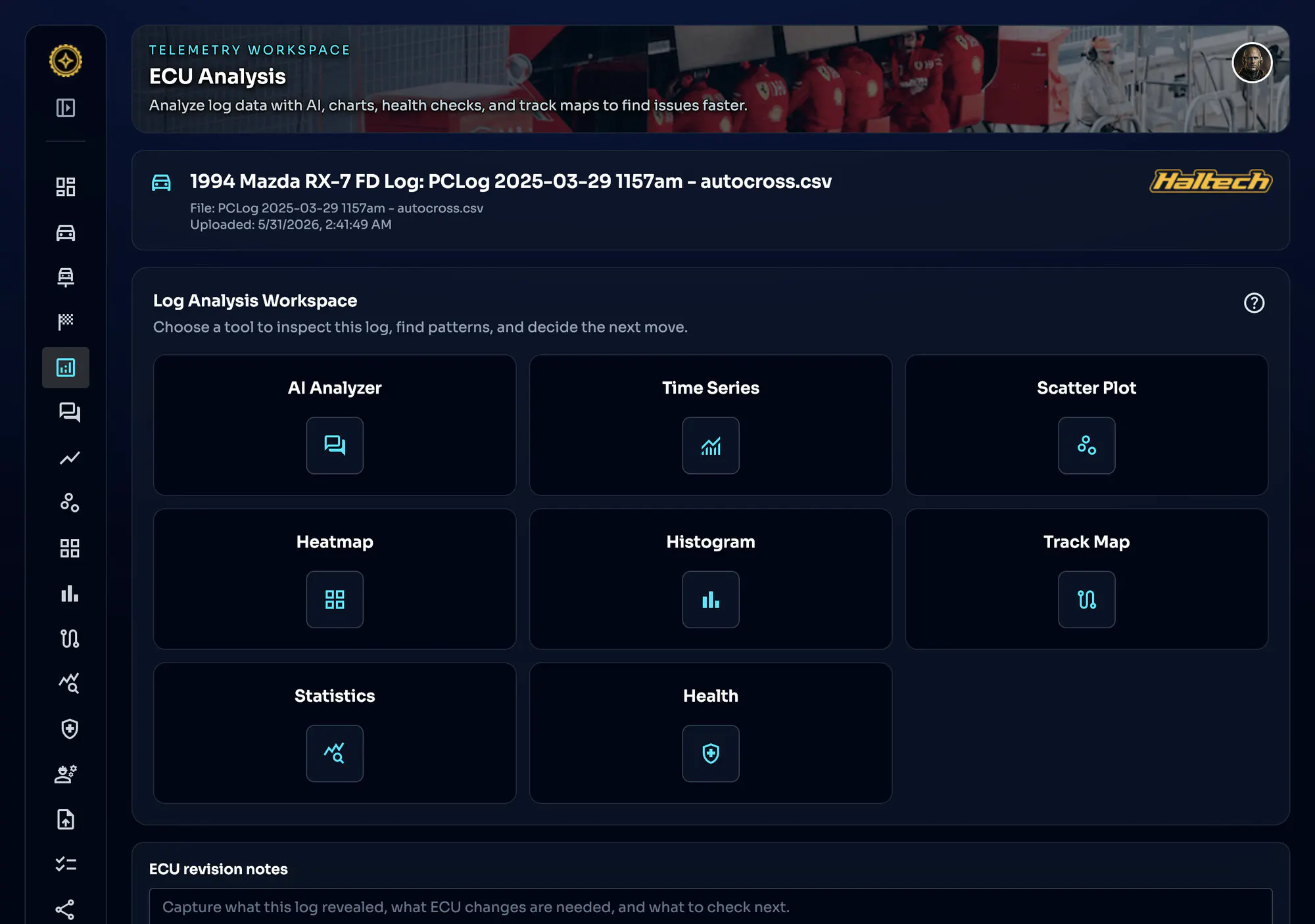Open the Track Map tool card

click(1087, 579)
